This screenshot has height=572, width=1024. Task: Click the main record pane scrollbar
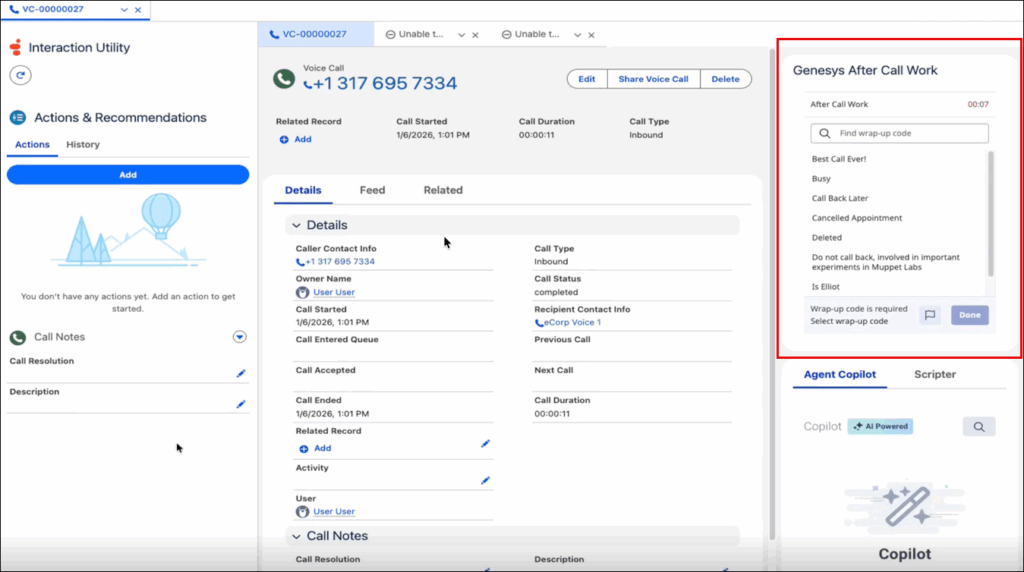[772, 294]
